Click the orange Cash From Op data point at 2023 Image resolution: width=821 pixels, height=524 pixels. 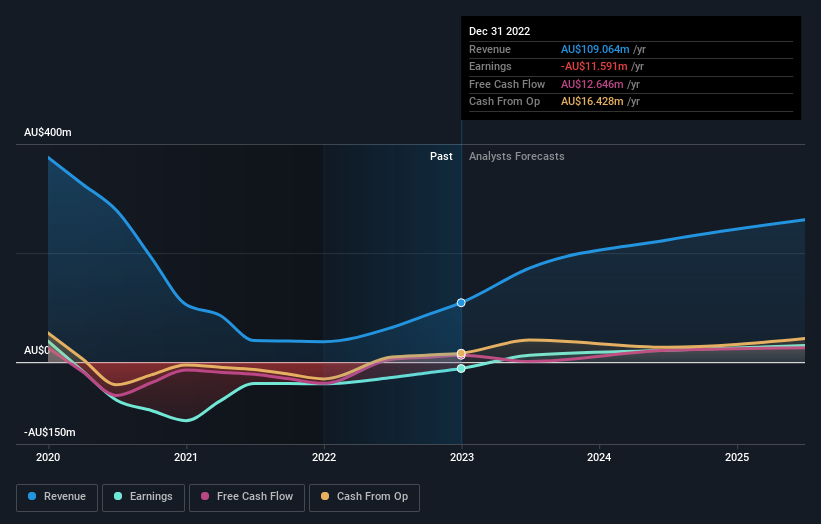pos(461,353)
